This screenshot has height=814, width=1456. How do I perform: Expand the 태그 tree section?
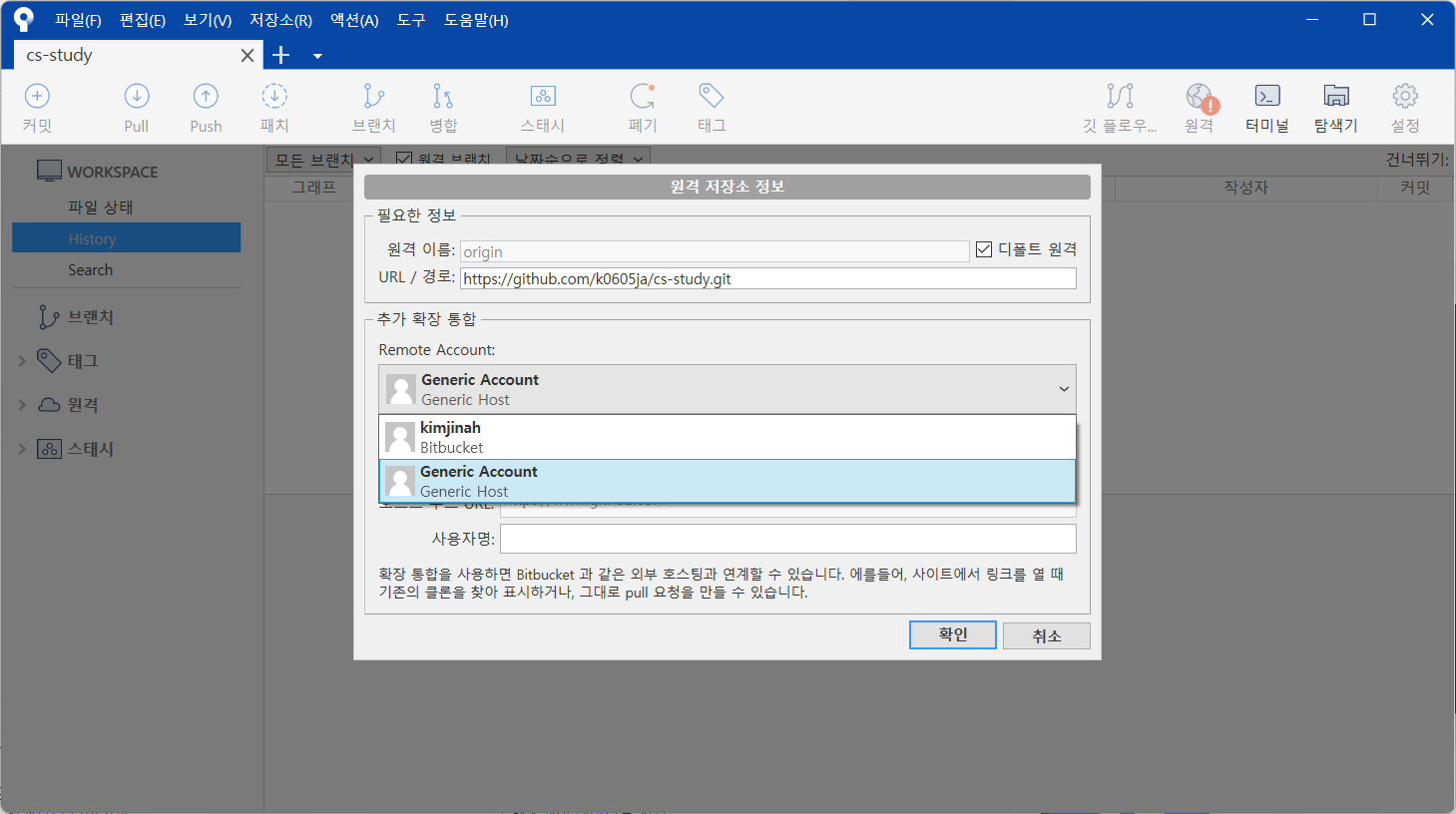[x=22, y=361]
